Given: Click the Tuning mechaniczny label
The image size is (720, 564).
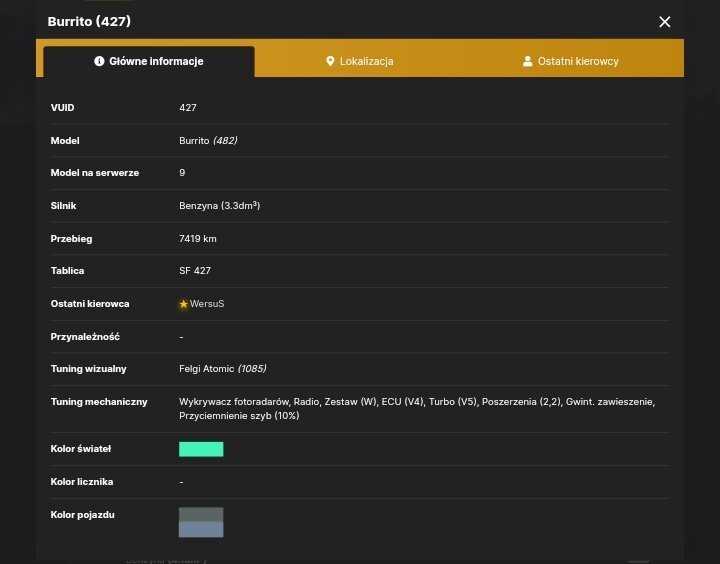Looking at the screenshot, I should click(x=99, y=402).
